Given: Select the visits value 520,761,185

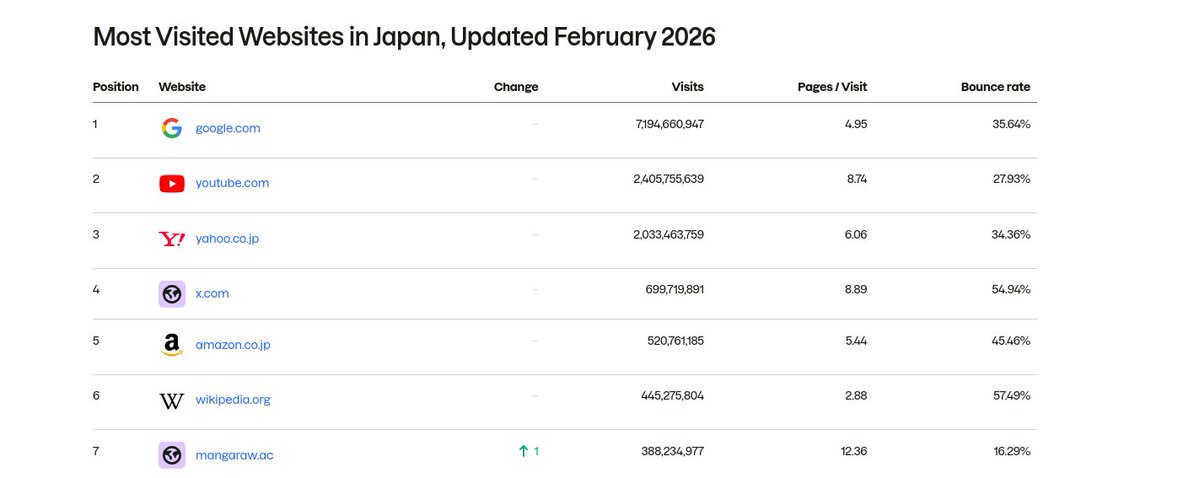Looking at the screenshot, I should [676, 341].
